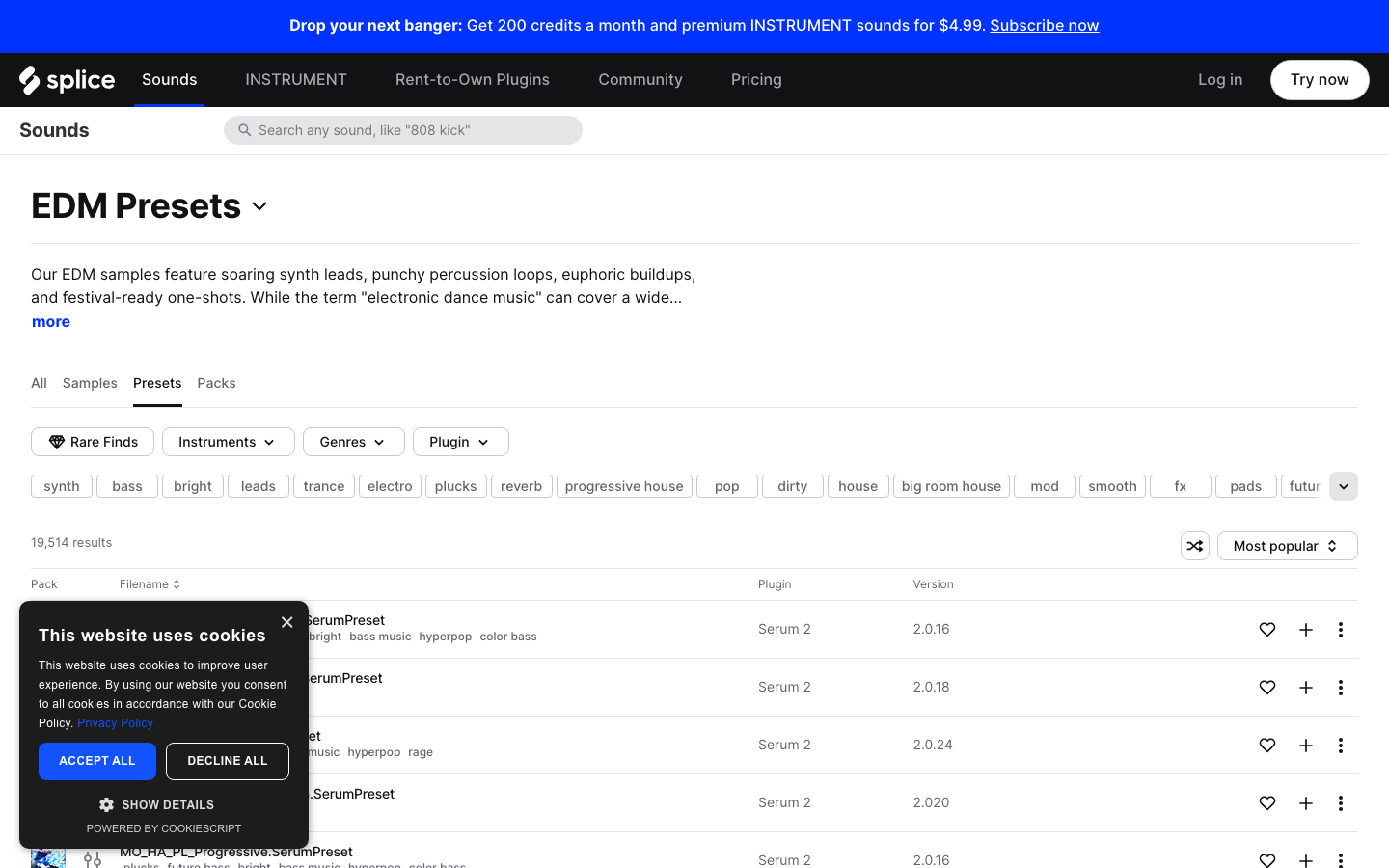The height and width of the screenshot is (868, 1389).
Task: Click the Subscribe now banner link
Action: pyautogui.click(x=1045, y=26)
